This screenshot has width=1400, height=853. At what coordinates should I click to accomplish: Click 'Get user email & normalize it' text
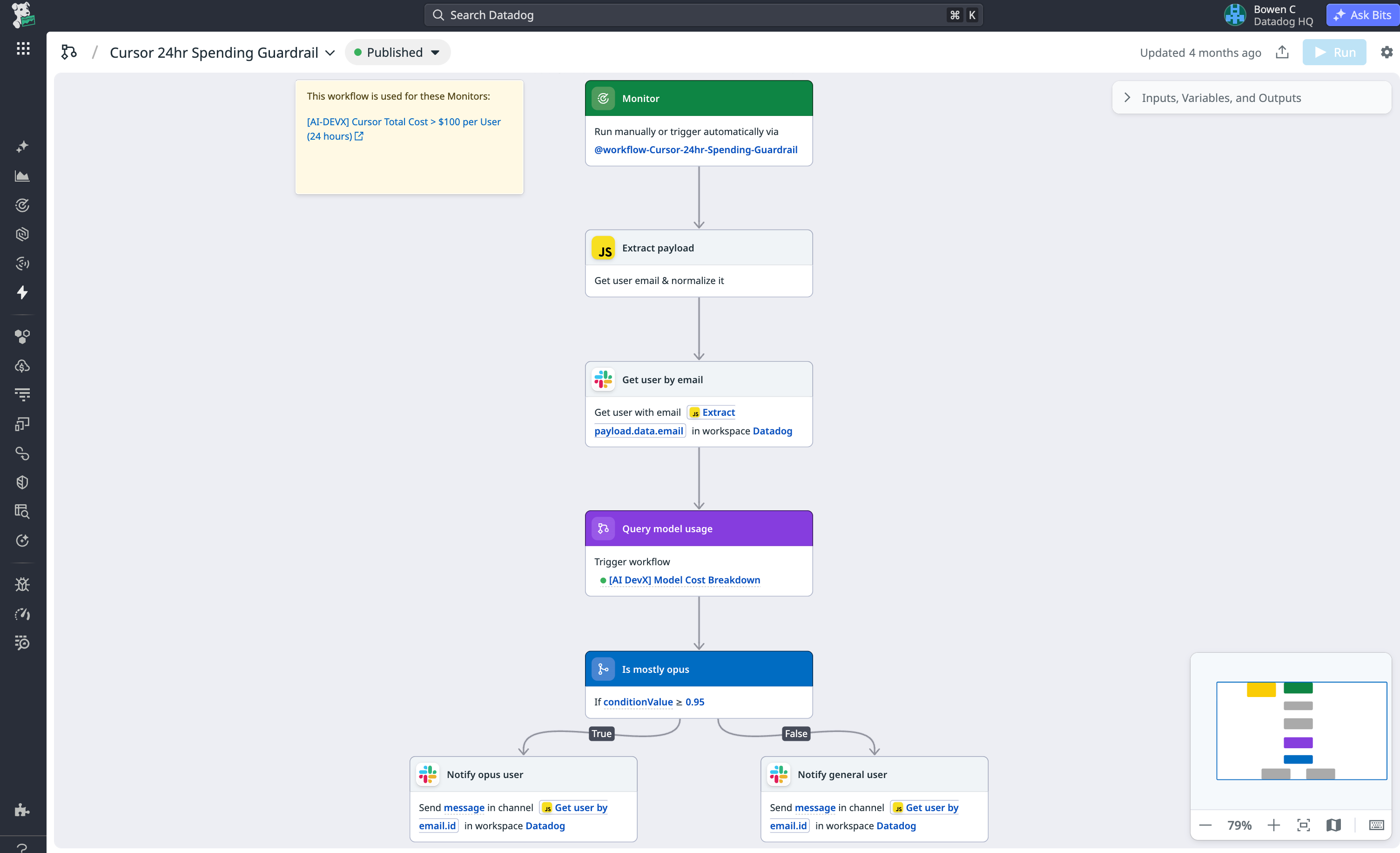[659, 280]
